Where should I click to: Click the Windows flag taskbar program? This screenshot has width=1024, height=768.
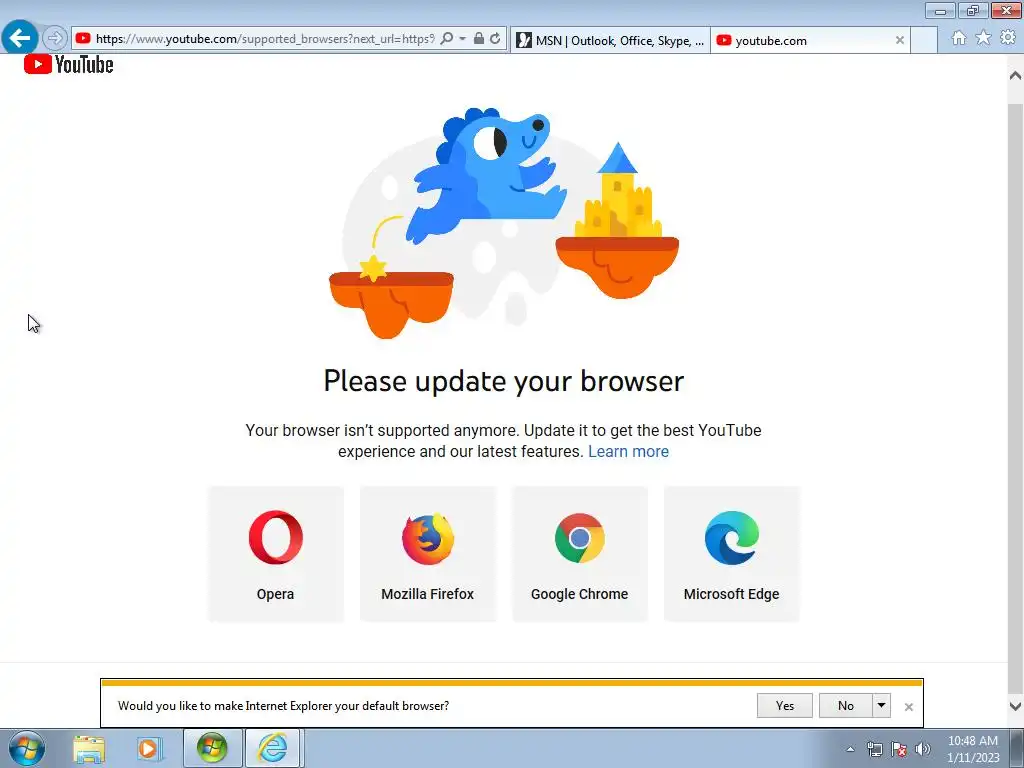212,748
